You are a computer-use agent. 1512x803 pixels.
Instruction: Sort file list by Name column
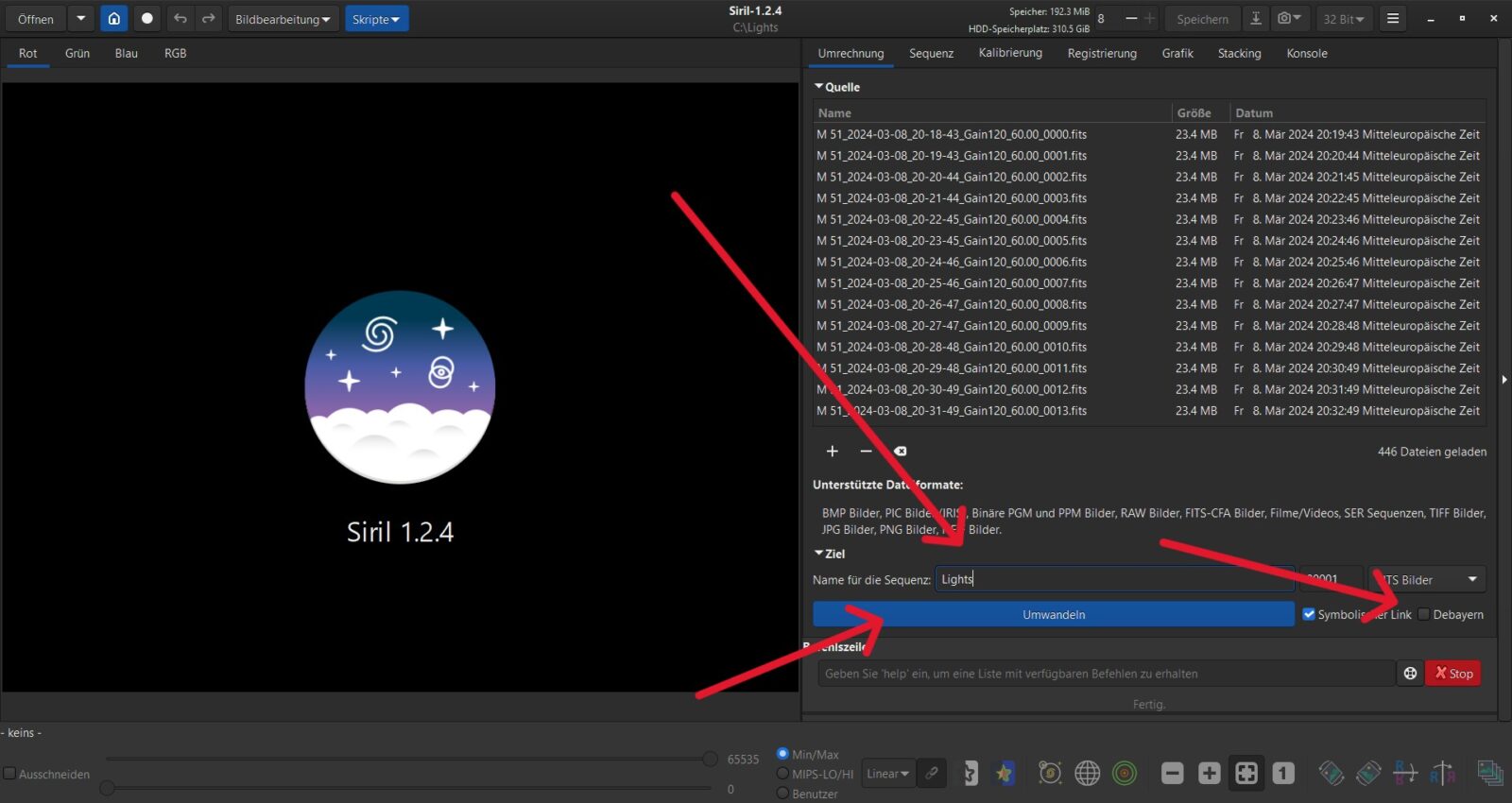coord(992,112)
